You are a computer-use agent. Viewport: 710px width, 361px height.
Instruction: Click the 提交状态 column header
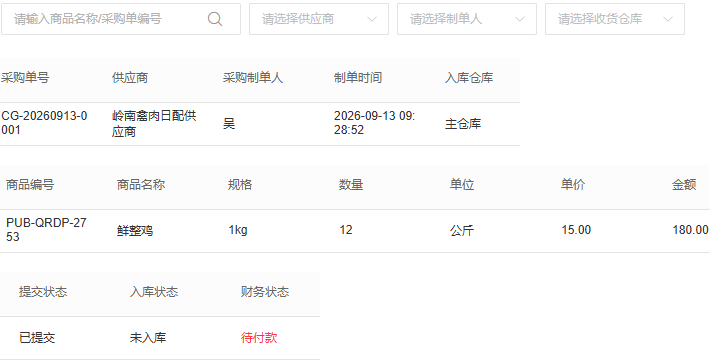tap(43, 292)
